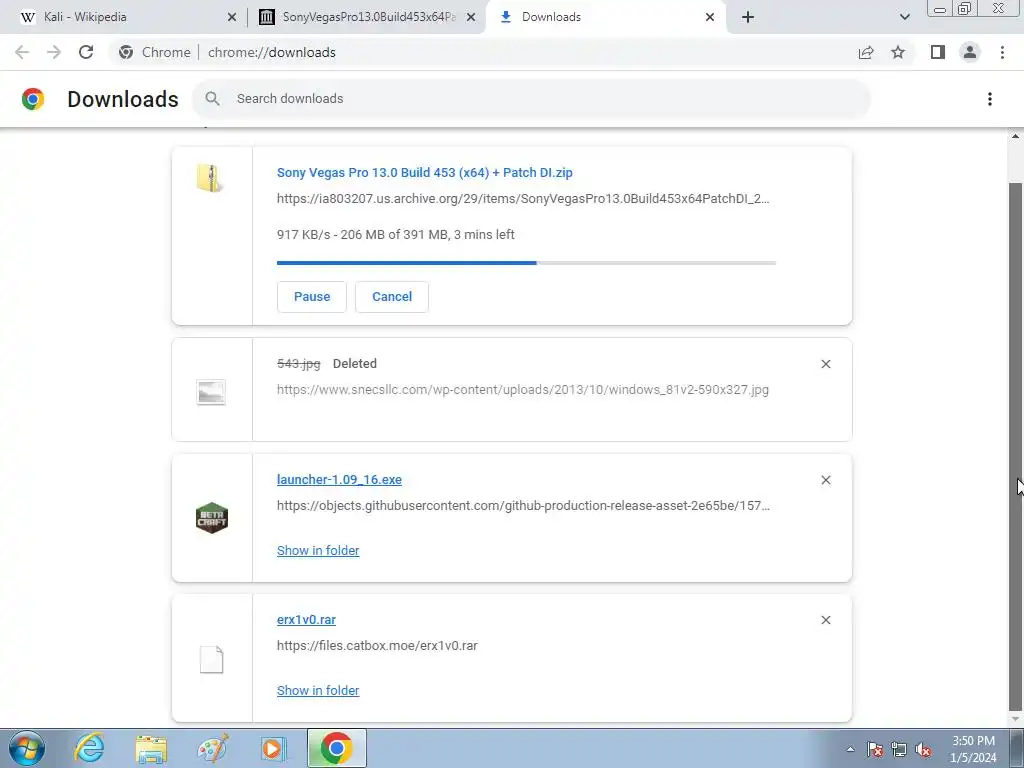Viewport: 1024px width, 768px height.
Task: Focus the Search downloads field
Action: point(532,99)
